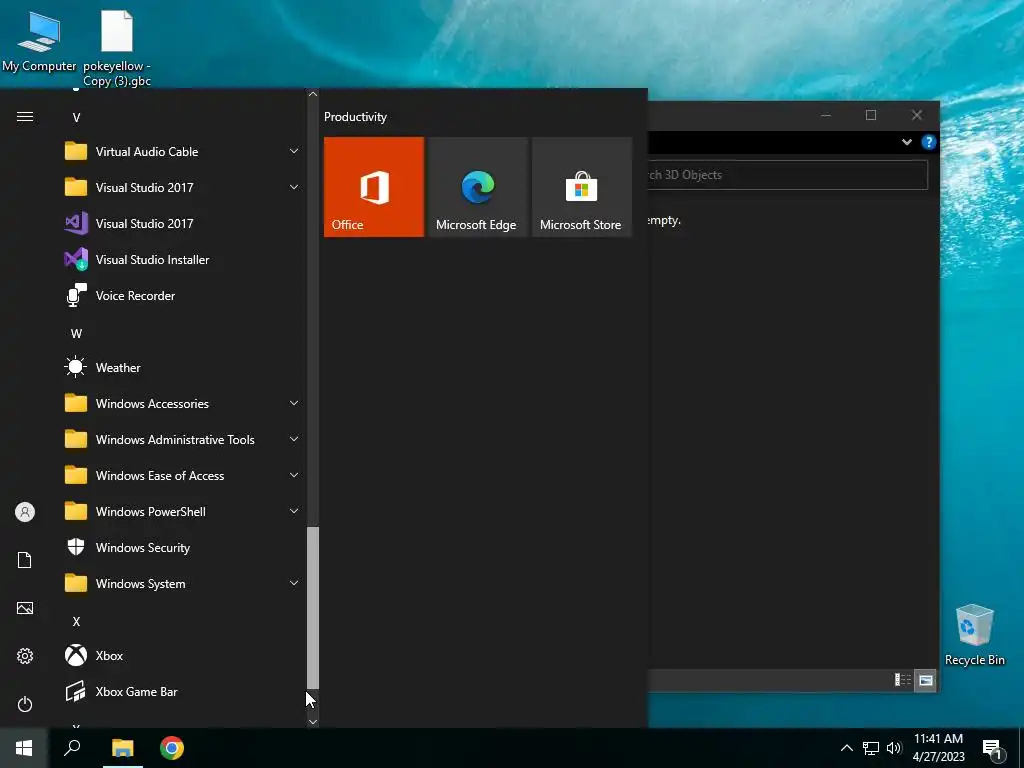This screenshot has width=1024, height=768.
Task: Click the Power icon in Start sidebar
Action: pyautogui.click(x=25, y=704)
